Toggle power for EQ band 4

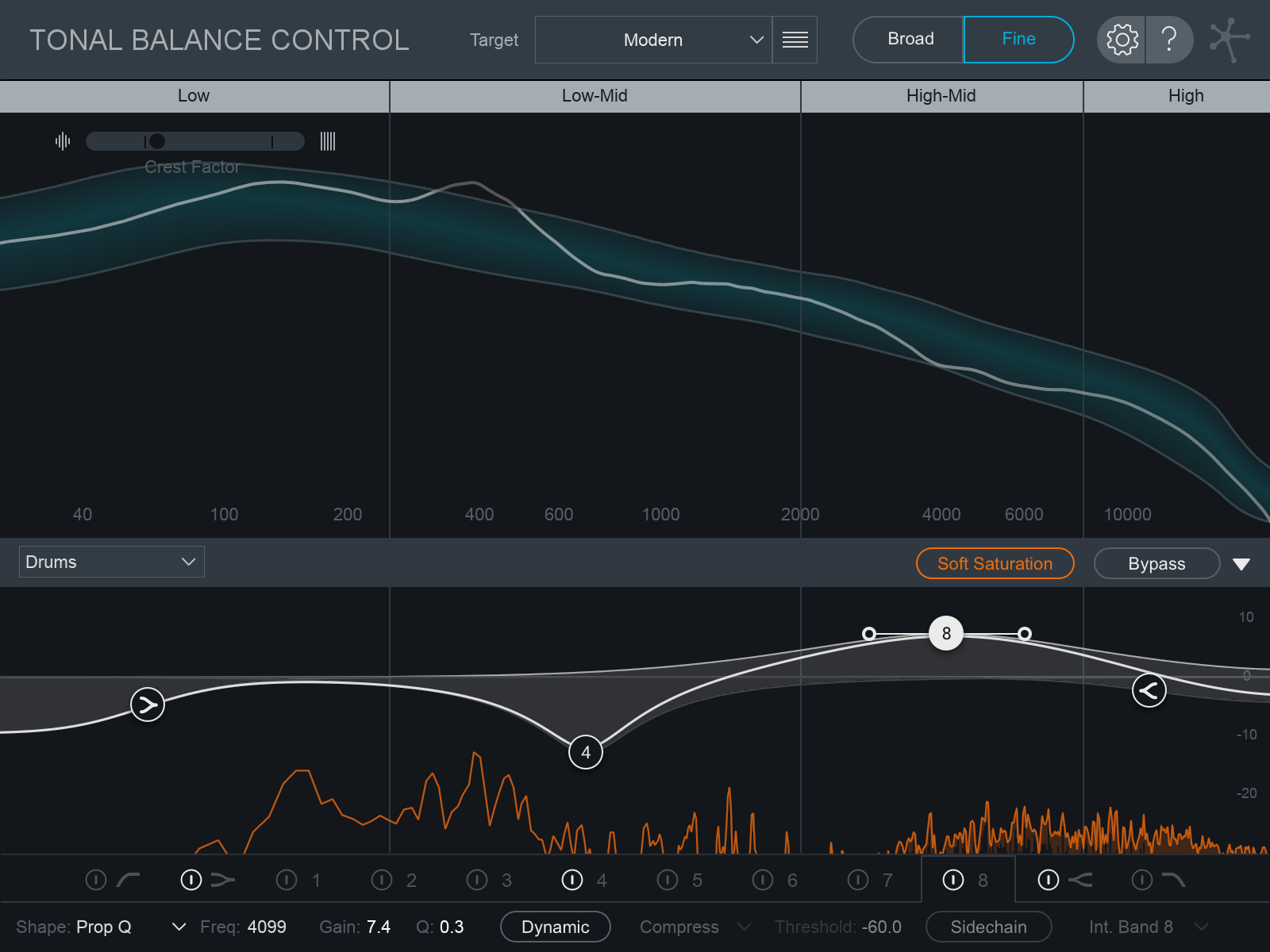click(571, 879)
